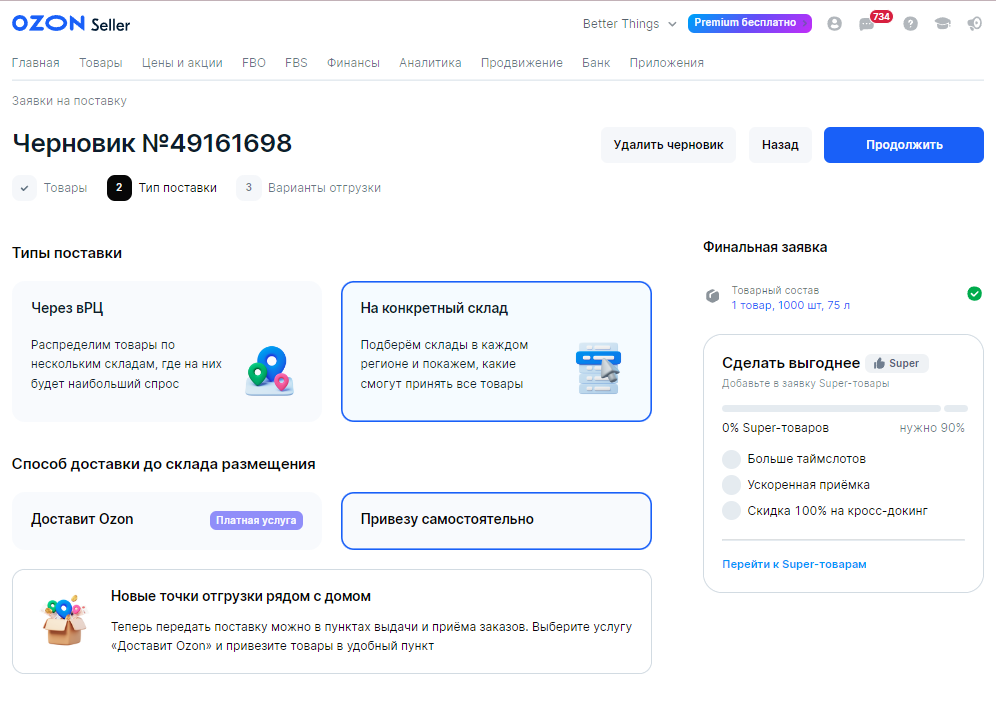
Task: Click the Сделать выгоднее heading
Action: 791,363
